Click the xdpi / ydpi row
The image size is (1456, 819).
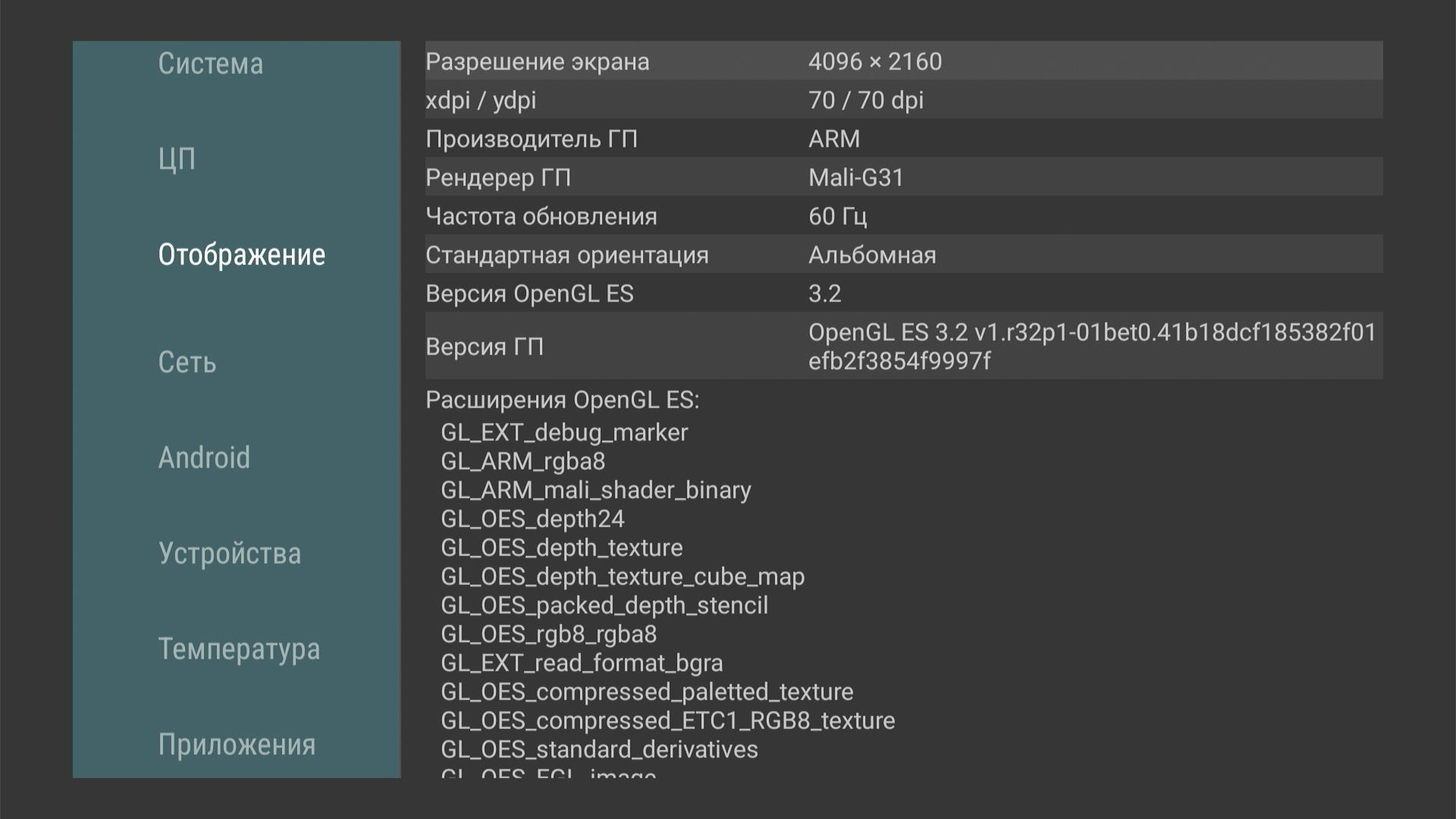click(x=903, y=100)
